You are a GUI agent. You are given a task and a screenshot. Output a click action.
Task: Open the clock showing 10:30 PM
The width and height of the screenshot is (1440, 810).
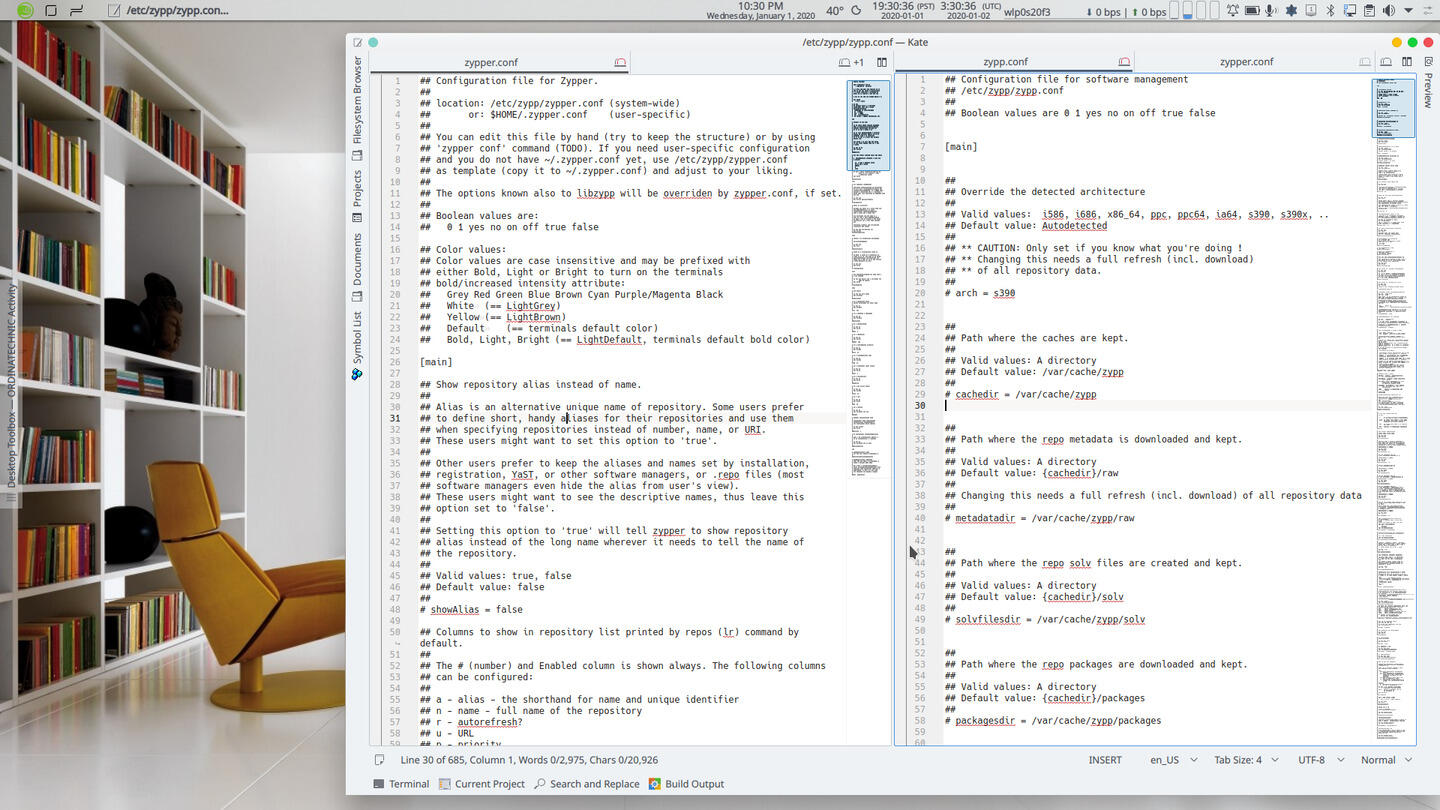761,10
